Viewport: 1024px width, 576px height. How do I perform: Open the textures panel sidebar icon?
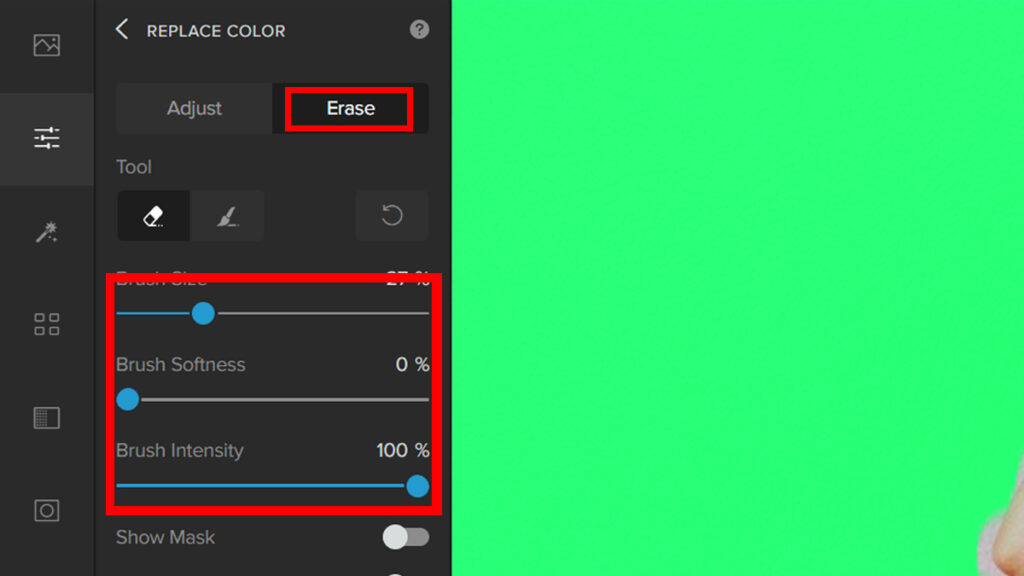46,418
